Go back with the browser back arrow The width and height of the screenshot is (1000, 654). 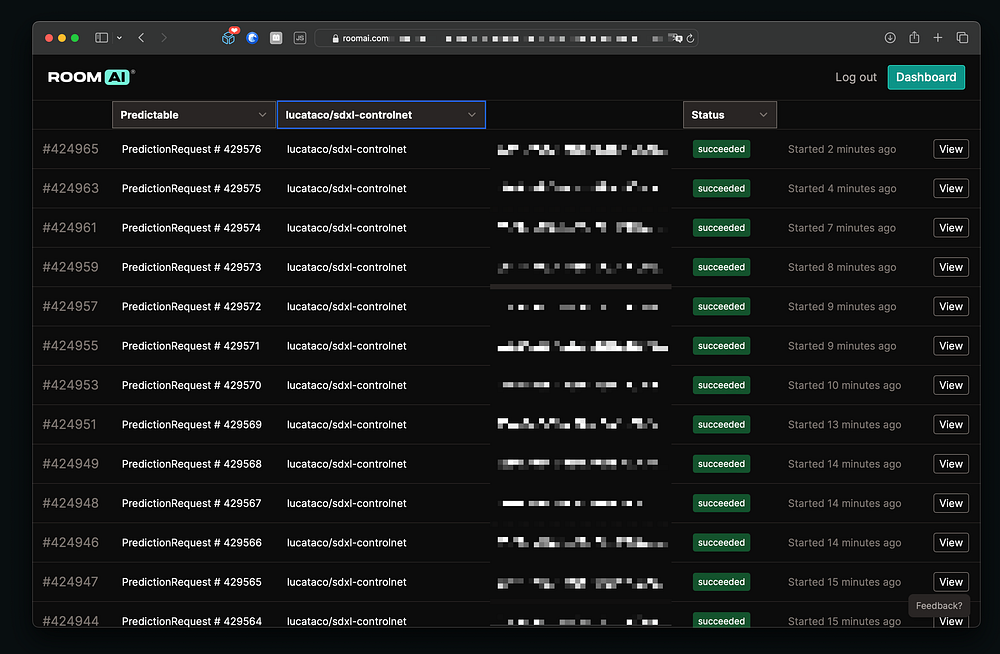141,38
